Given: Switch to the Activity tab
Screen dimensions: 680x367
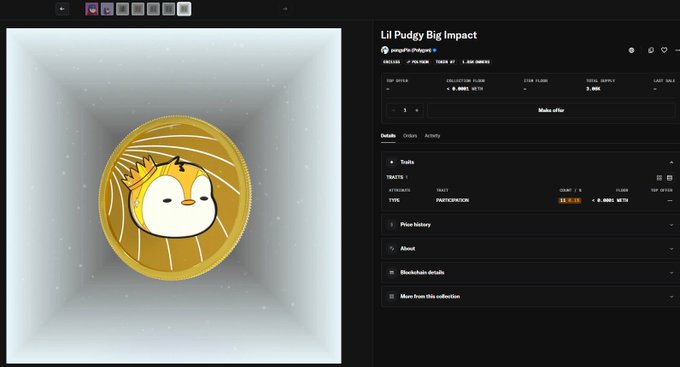Looking at the screenshot, I should (x=432, y=136).
